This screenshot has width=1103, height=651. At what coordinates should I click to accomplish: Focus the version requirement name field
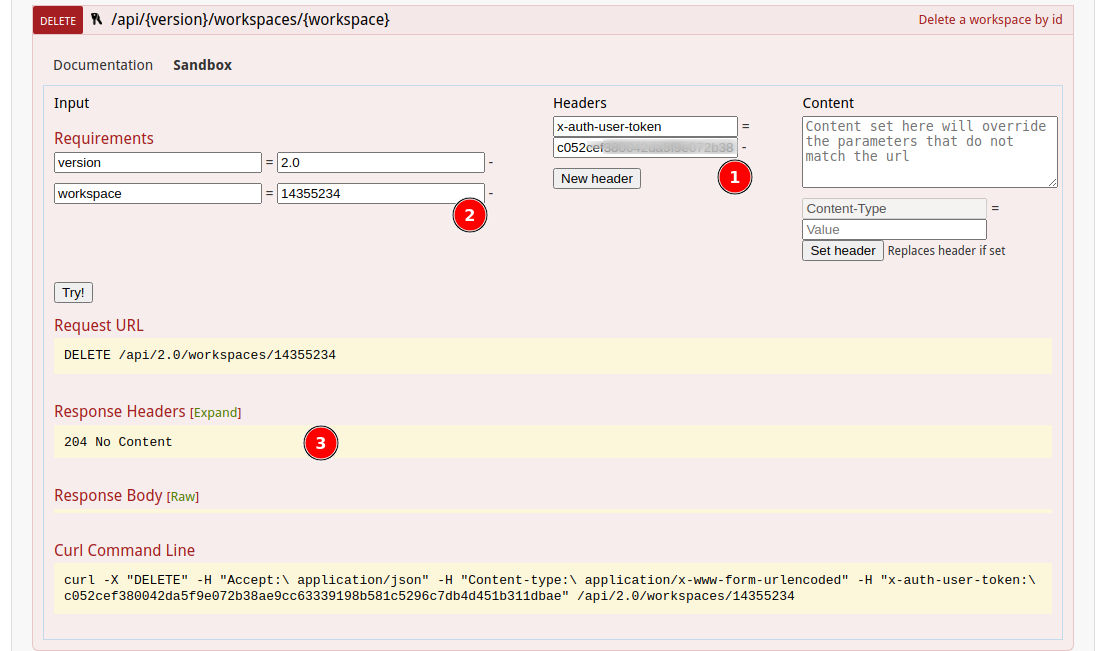point(158,163)
